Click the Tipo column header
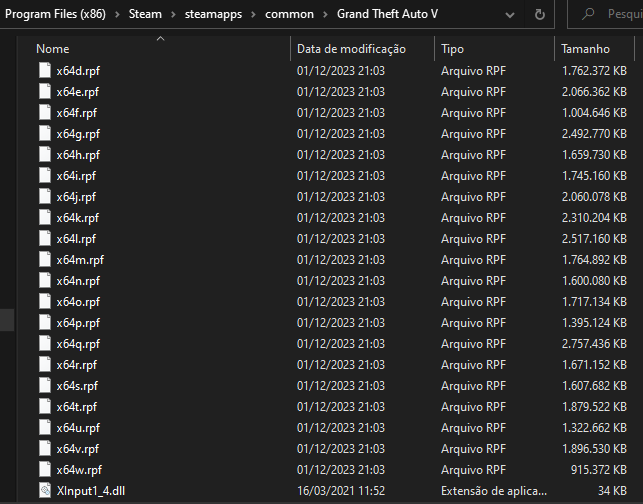 [452, 49]
